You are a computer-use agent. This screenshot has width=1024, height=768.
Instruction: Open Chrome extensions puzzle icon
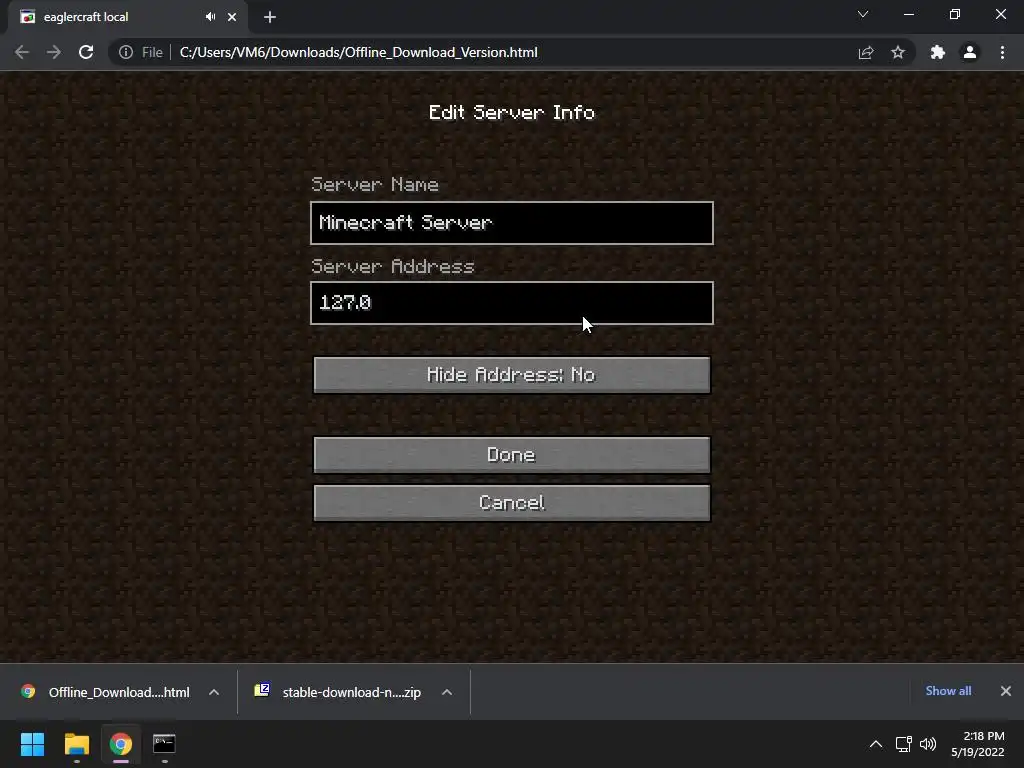pos(938,52)
